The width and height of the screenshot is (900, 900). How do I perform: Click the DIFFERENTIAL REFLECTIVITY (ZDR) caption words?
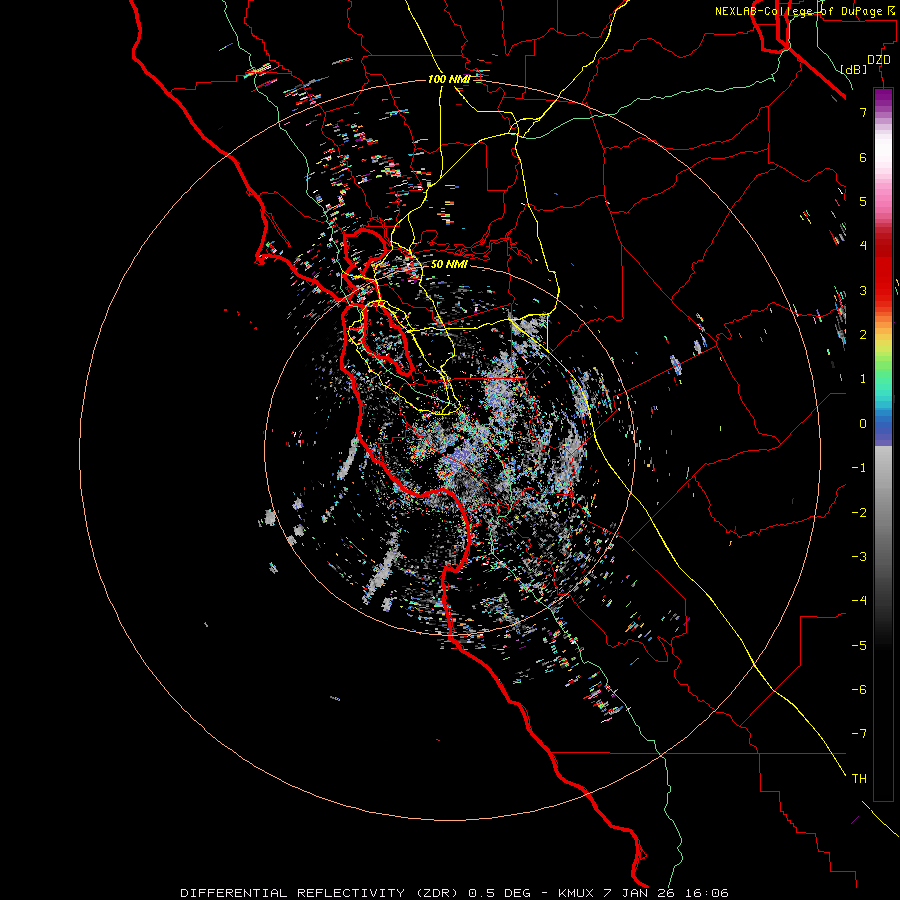tap(319, 893)
